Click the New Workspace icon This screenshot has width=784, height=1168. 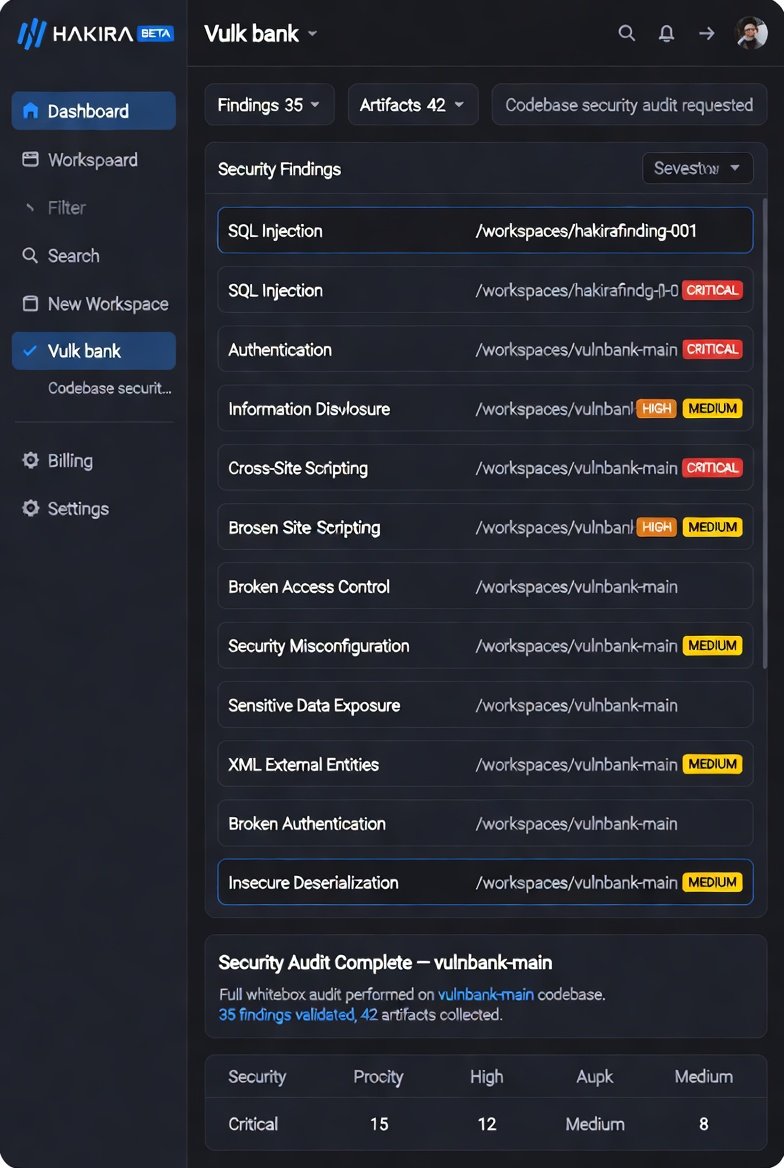pos(31,303)
